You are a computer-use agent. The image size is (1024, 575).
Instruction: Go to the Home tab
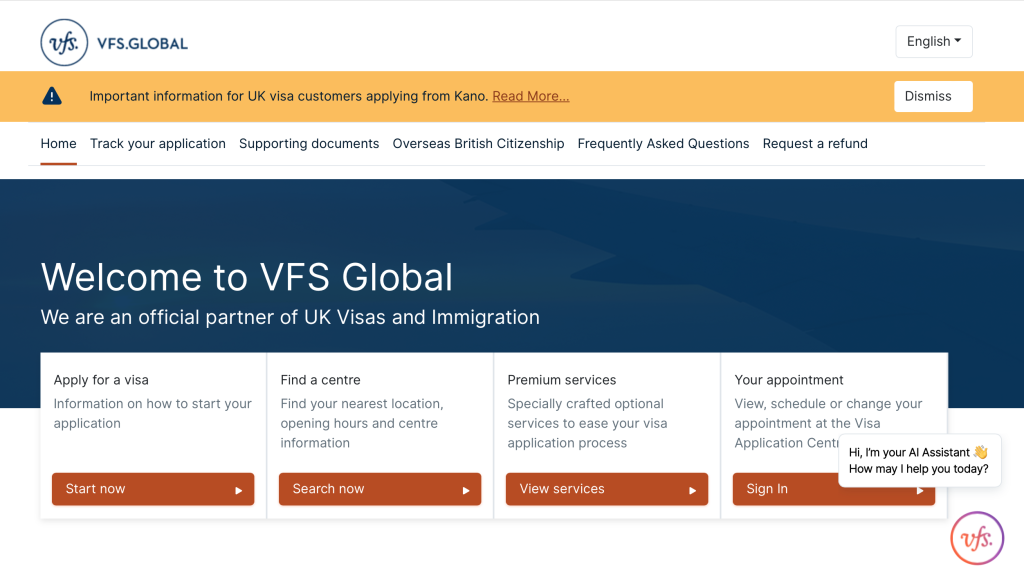point(58,144)
